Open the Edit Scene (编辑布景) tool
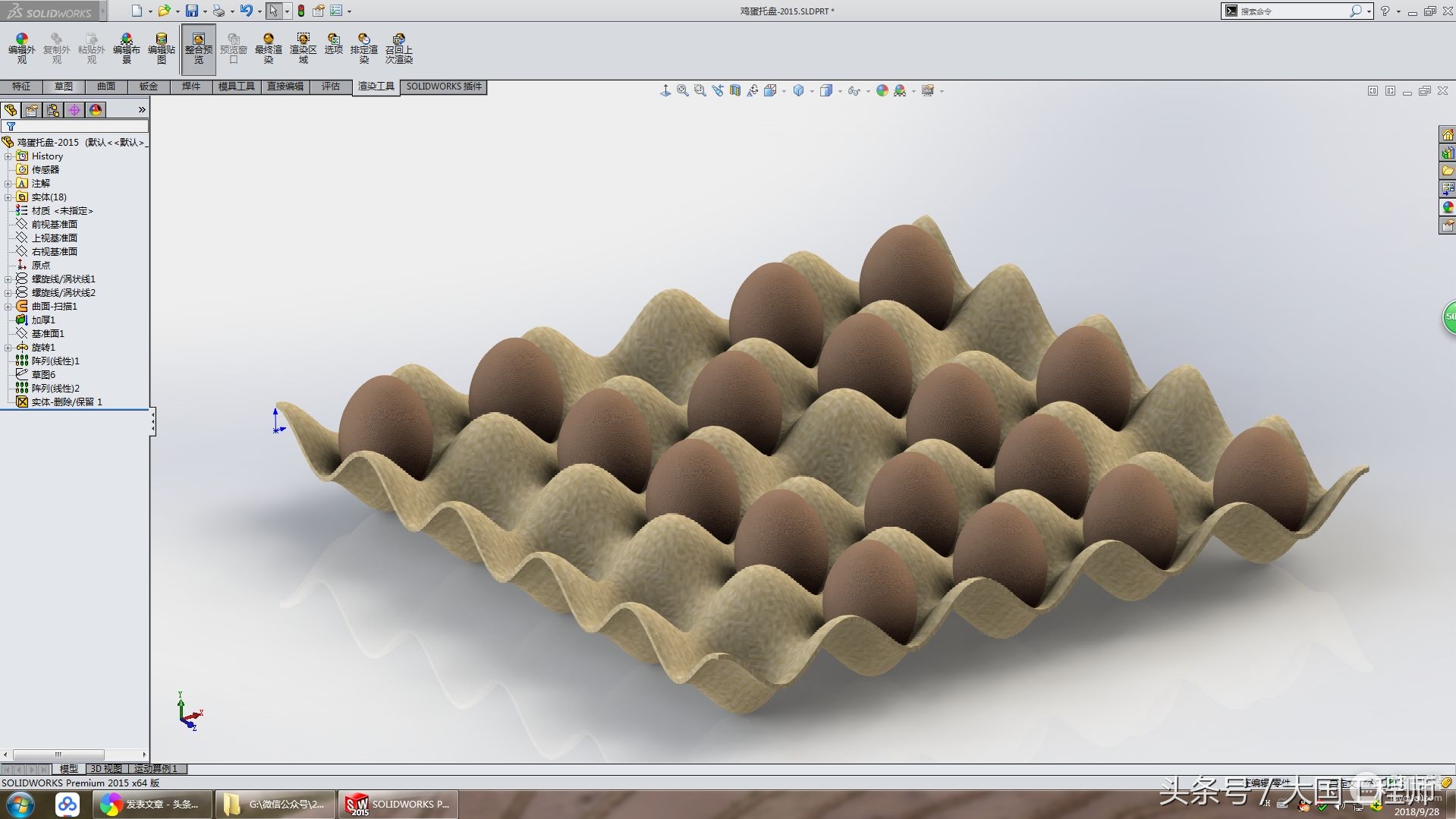1456x819 pixels. coord(127,49)
